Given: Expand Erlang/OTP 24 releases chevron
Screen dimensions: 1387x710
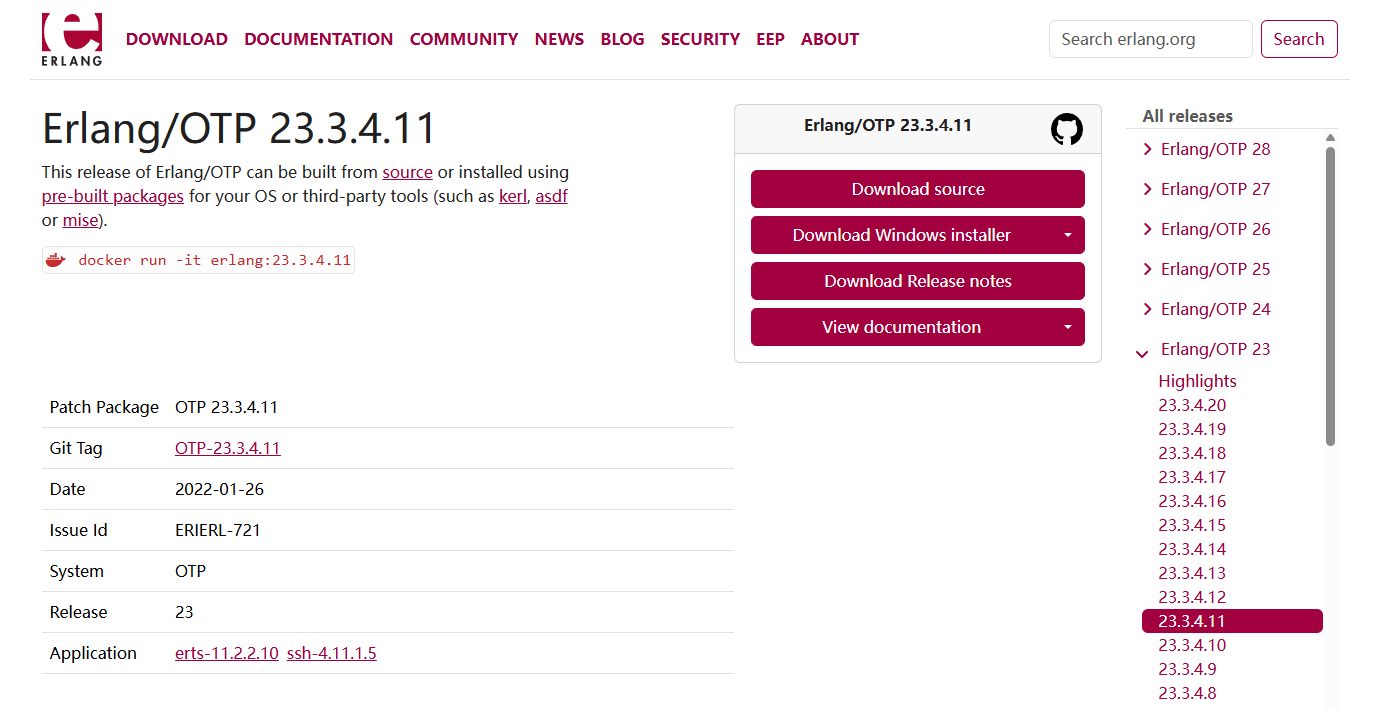Looking at the screenshot, I should coord(1147,309).
